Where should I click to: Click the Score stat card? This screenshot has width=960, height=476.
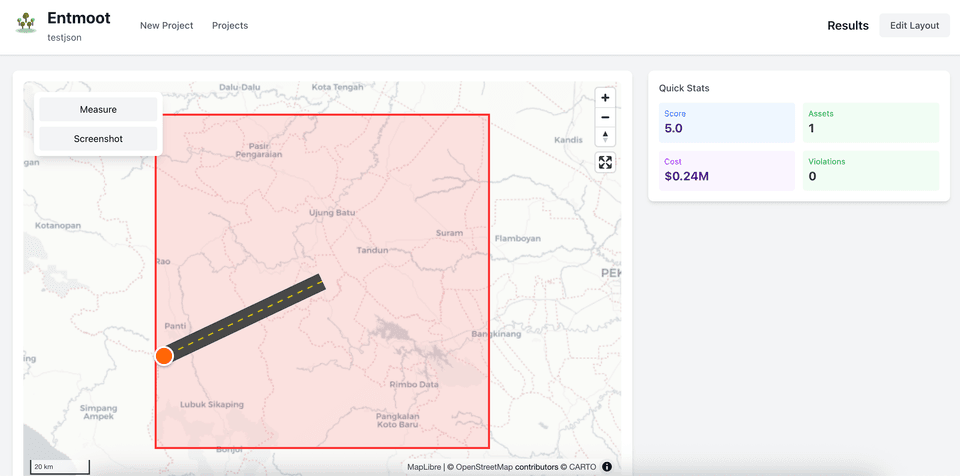coord(727,122)
